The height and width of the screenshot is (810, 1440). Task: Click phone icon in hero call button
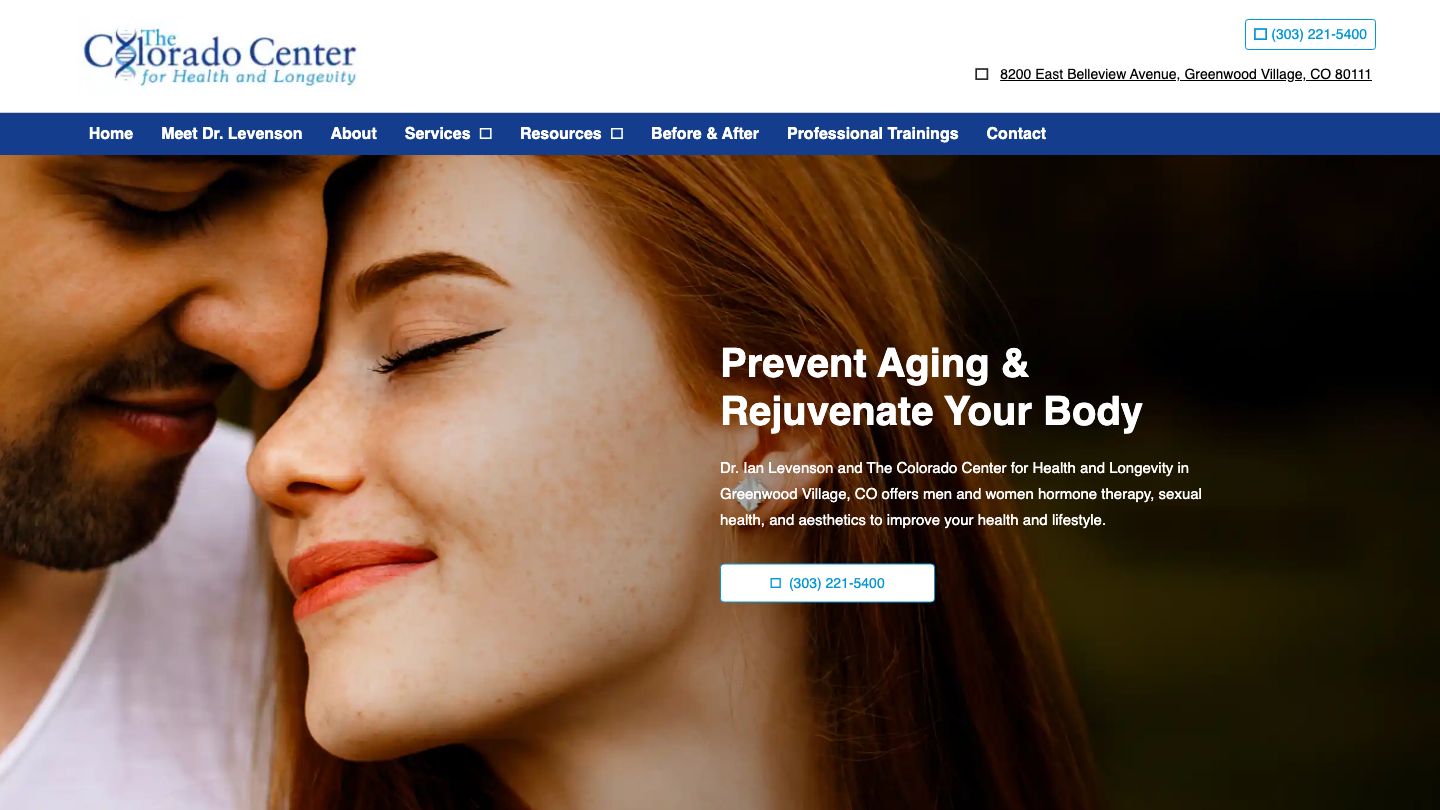click(775, 583)
